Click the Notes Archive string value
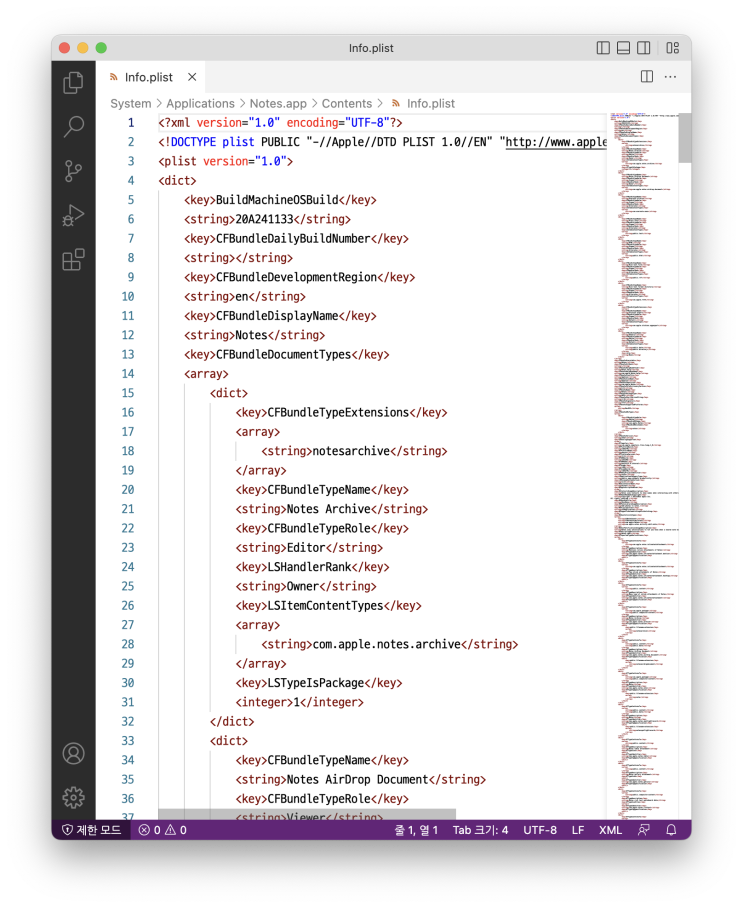The width and height of the screenshot is (743, 908). click(328, 509)
